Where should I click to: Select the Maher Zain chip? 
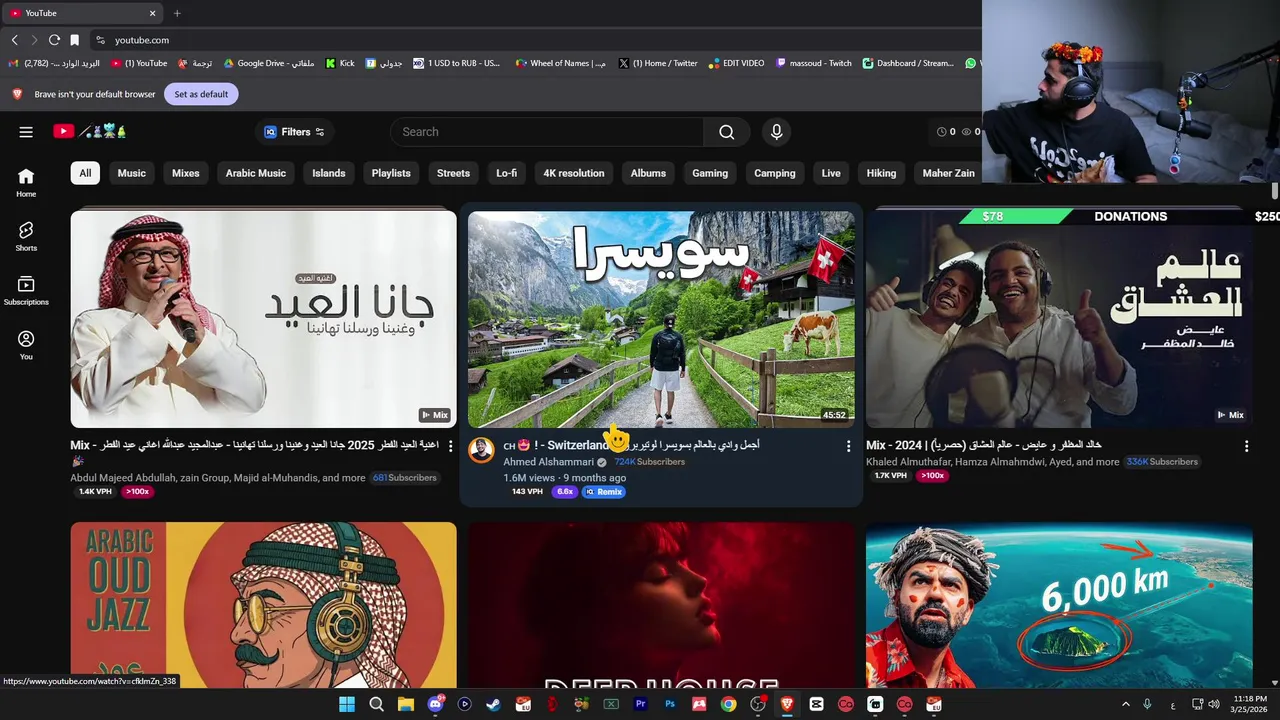[948, 173]
